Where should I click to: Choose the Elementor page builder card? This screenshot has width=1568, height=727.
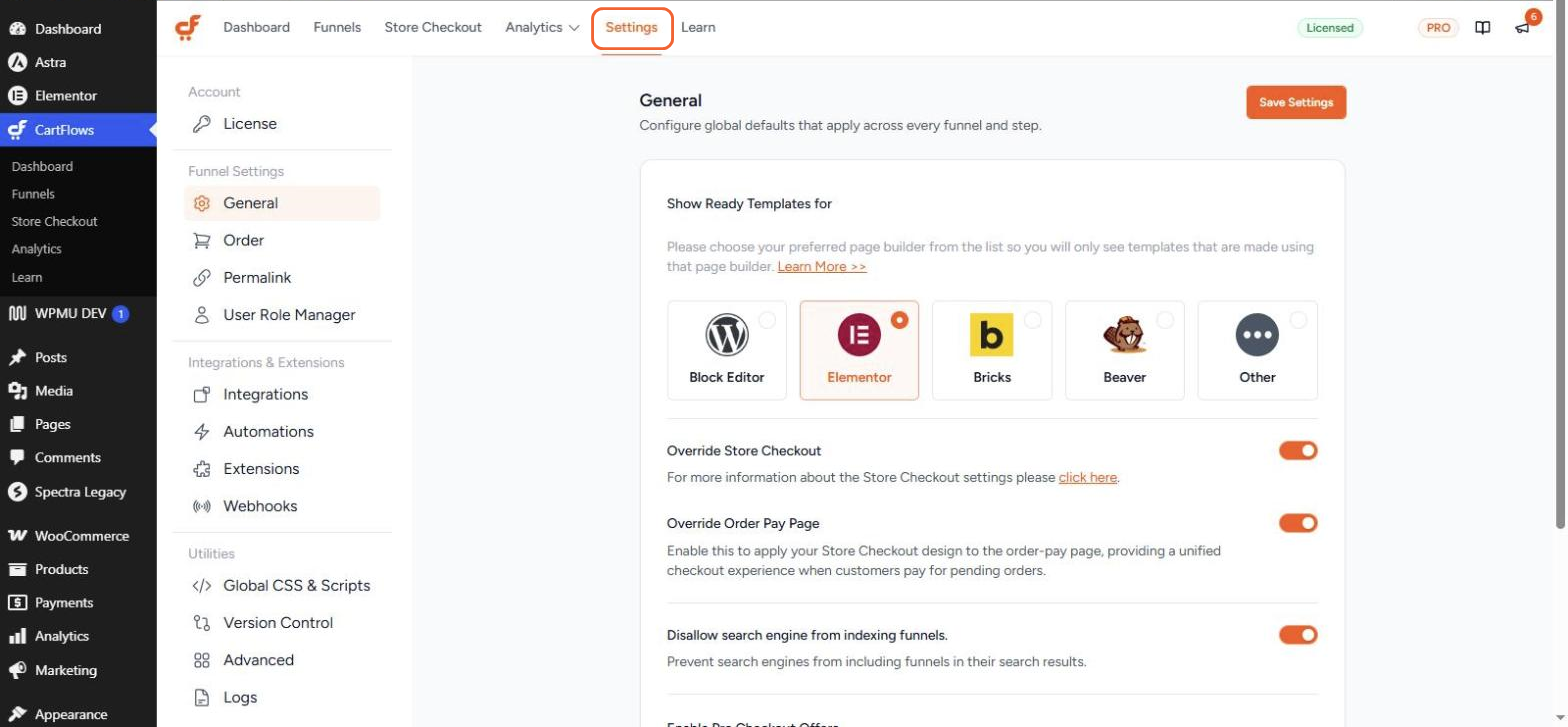tap(859, 350)
